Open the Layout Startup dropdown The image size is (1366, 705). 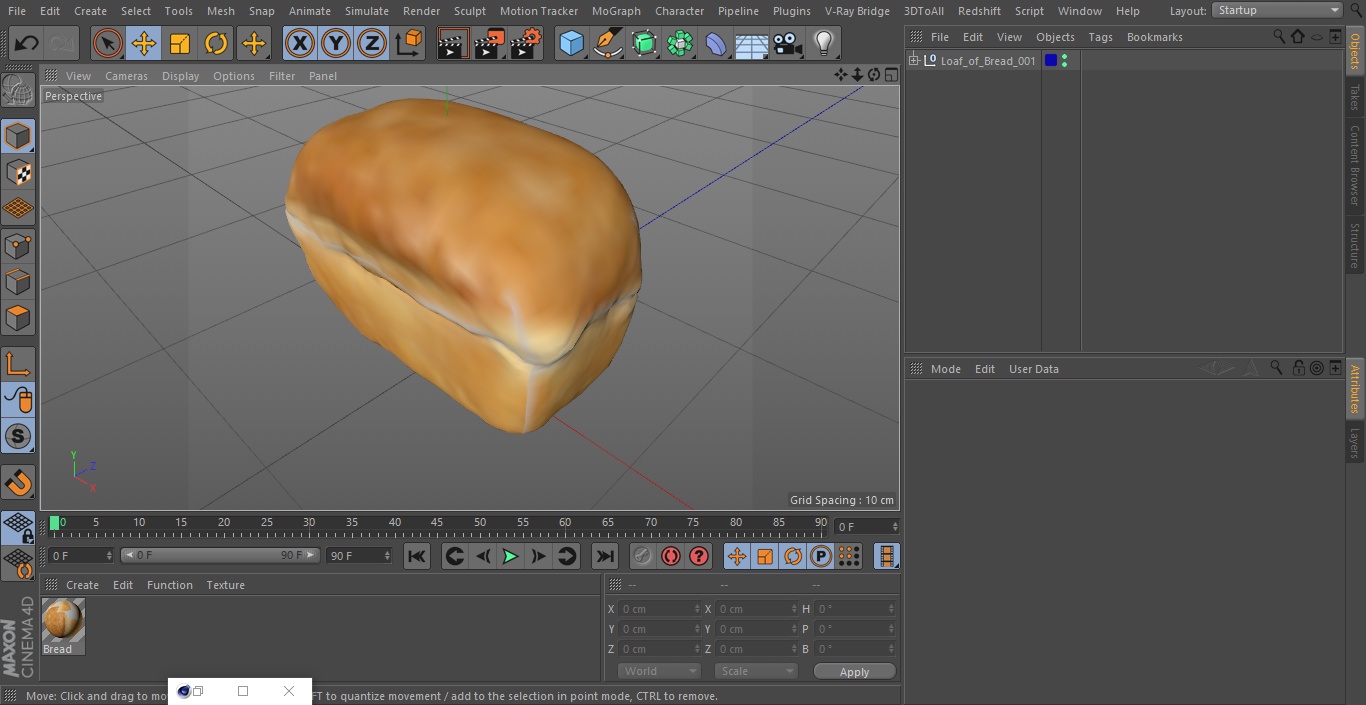click(x=1278, y=10)
